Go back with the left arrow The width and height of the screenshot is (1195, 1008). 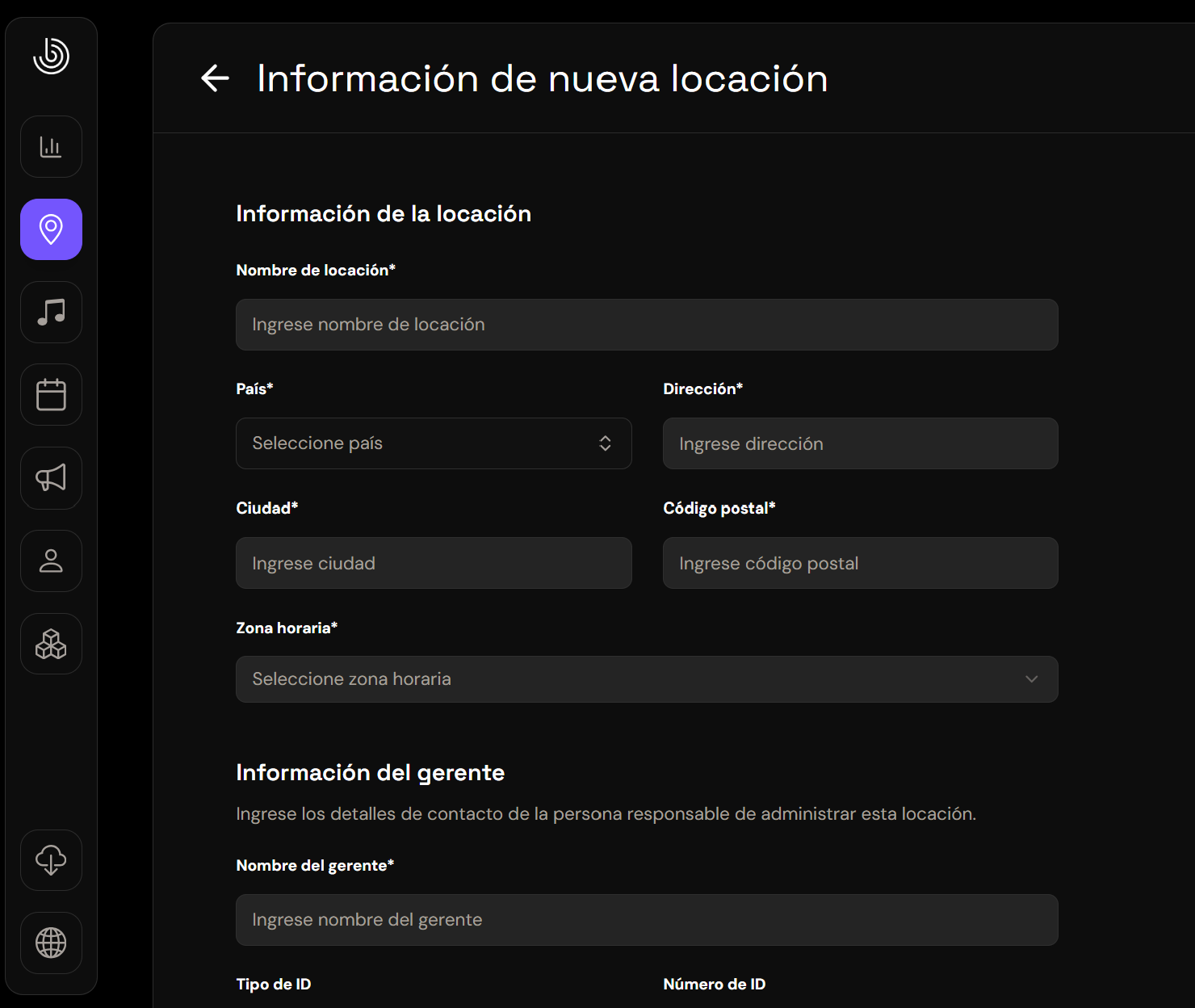pyautogui.click(x=215, y=78)
